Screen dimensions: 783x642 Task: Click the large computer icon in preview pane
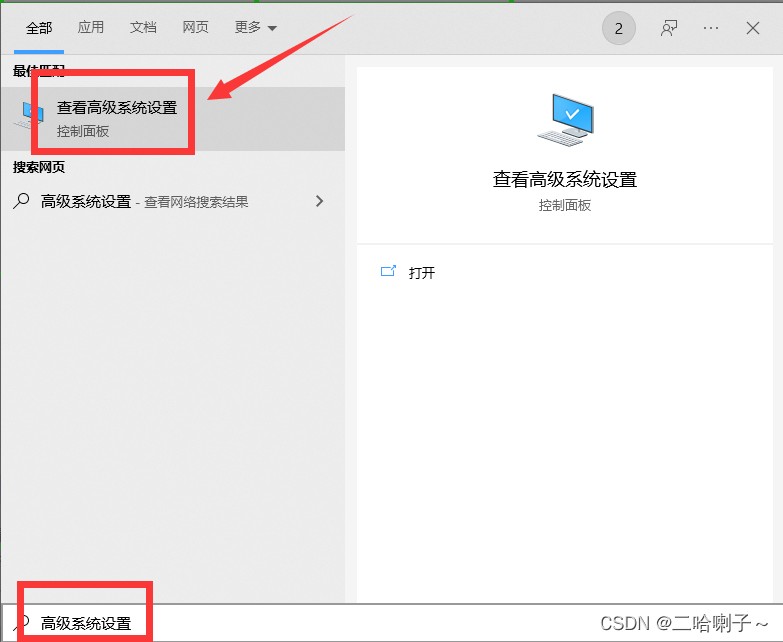pyautogui.click(x=566, y=120)
